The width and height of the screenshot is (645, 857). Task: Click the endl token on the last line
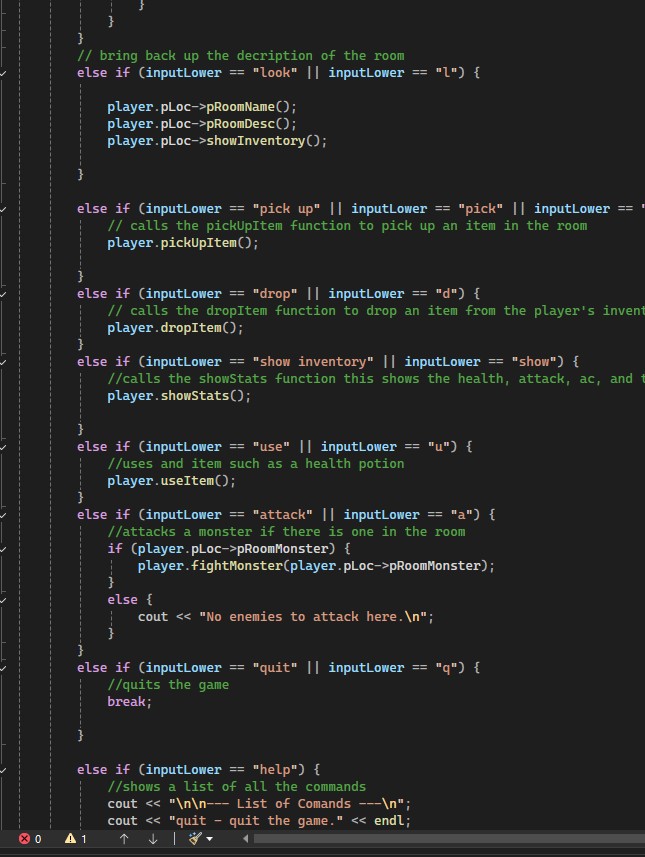(389, 821)
